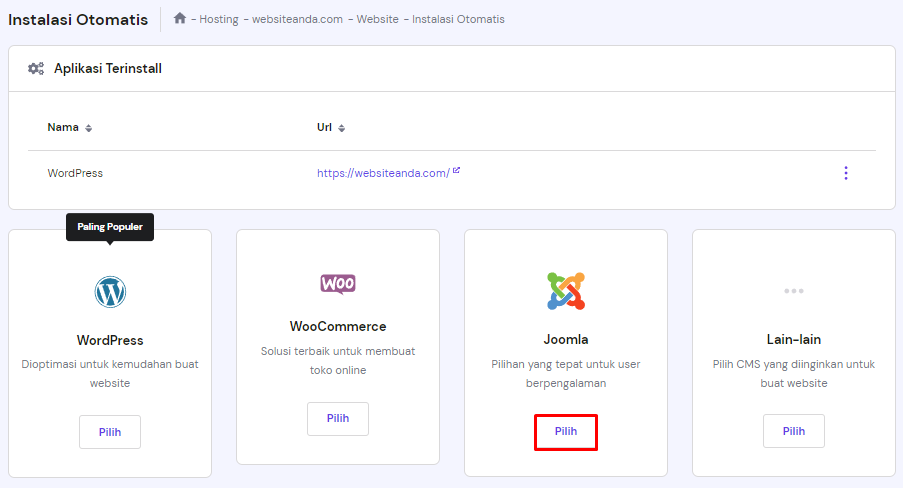Click Instalasi Otomatis page title

click(78, 20)
